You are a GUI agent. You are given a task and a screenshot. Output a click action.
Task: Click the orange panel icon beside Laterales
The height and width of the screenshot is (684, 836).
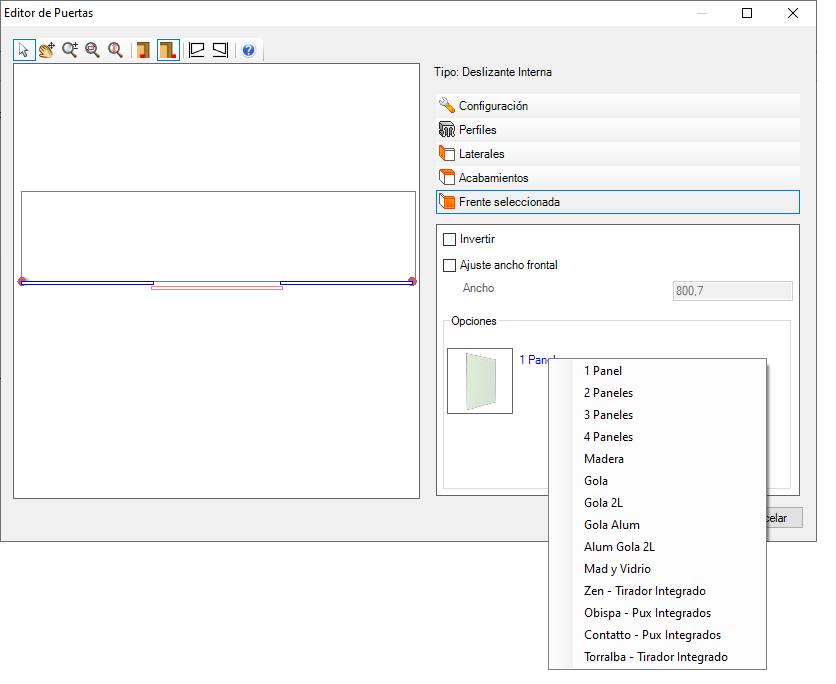point(447,154)
